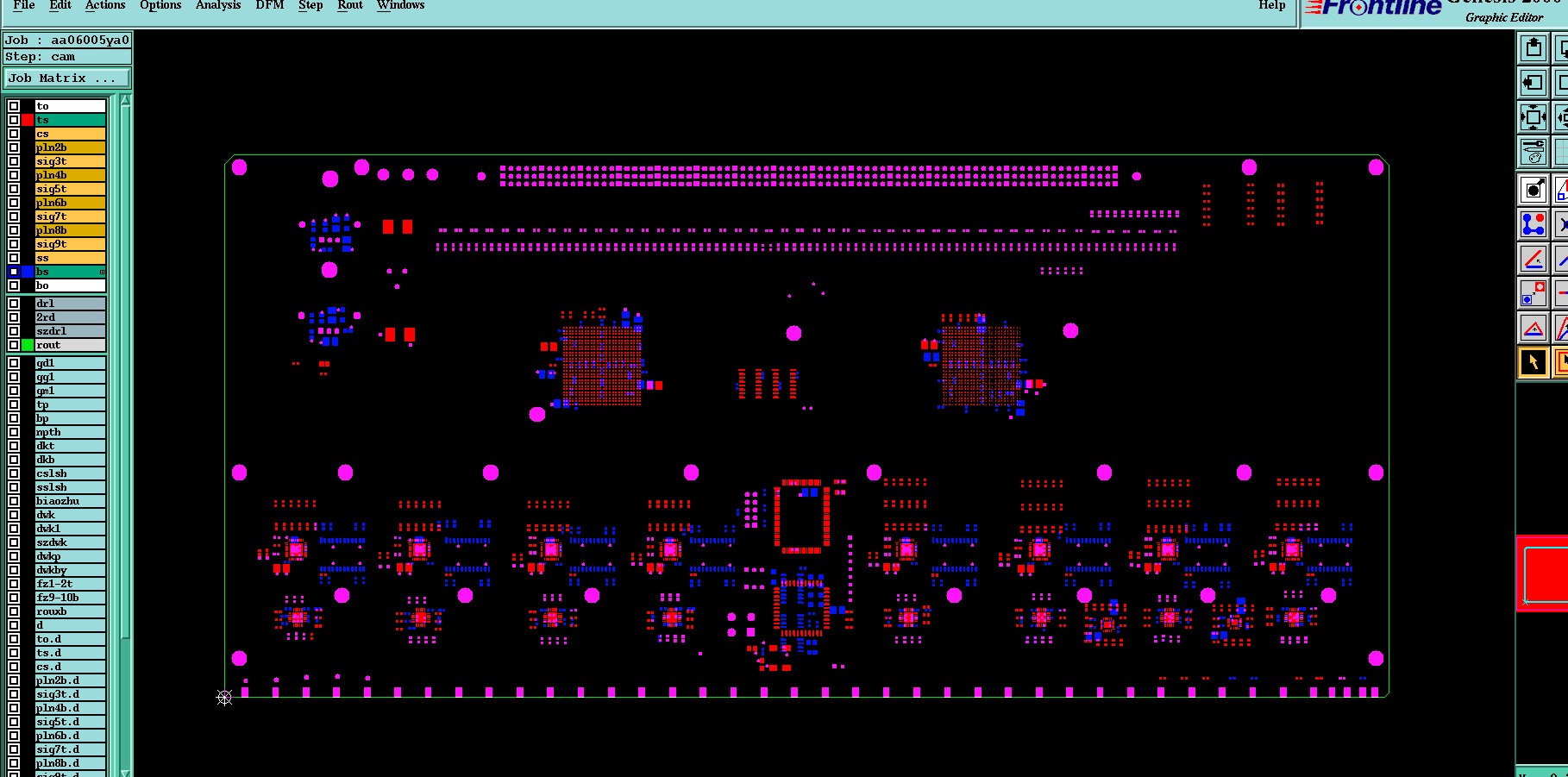Toggle the checkbox for layer 'to'
Viewport: 1568px width, 777px height.
pos(14,106)
